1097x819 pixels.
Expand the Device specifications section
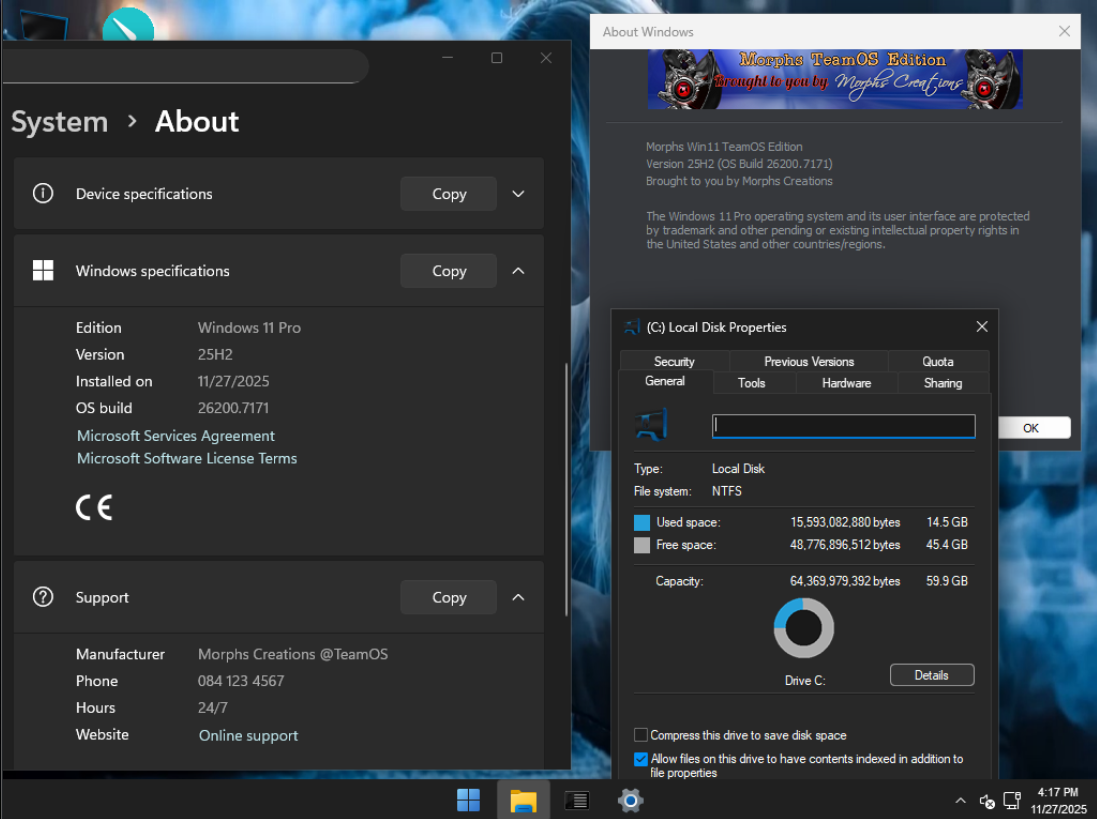(518, 194)
